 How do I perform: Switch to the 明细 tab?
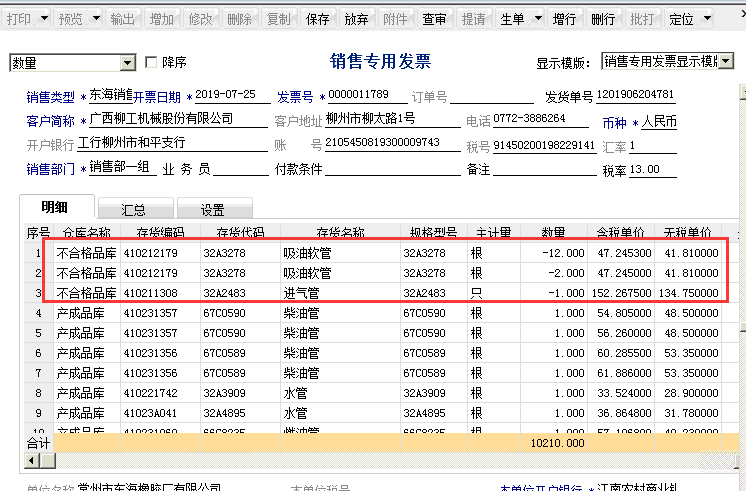55,207
